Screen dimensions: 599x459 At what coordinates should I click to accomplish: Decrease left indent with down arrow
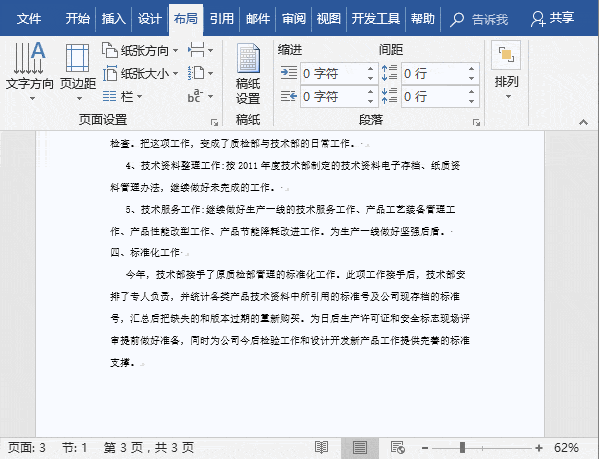(371, 78)
